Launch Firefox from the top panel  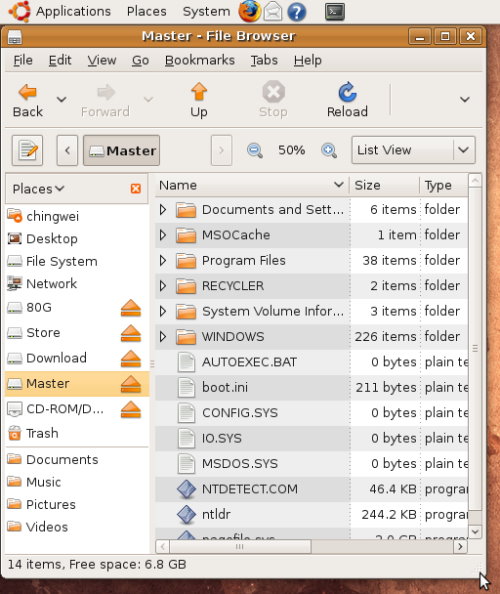coord(249,11)
